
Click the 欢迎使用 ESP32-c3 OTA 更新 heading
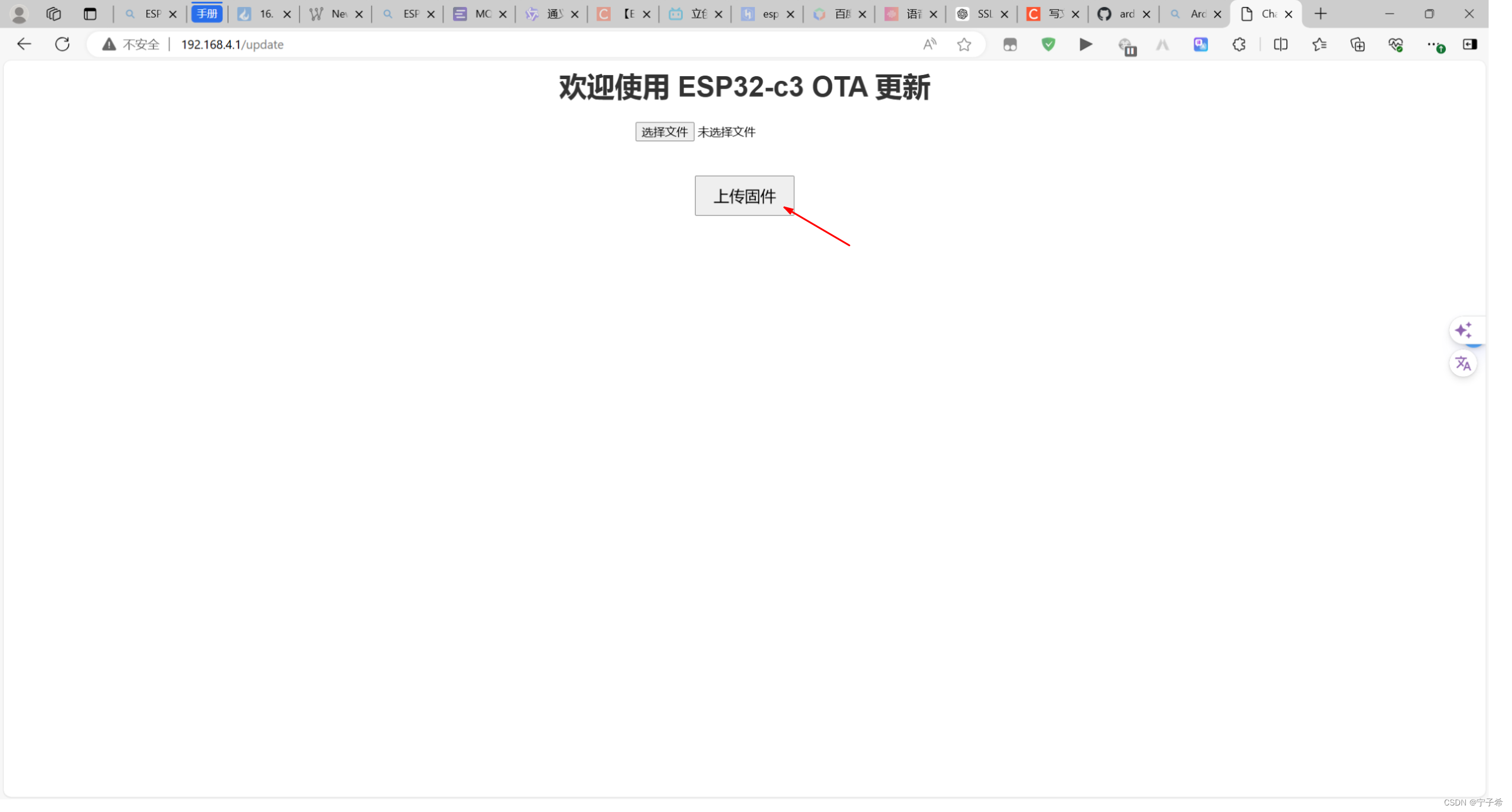tap(744, 87)
